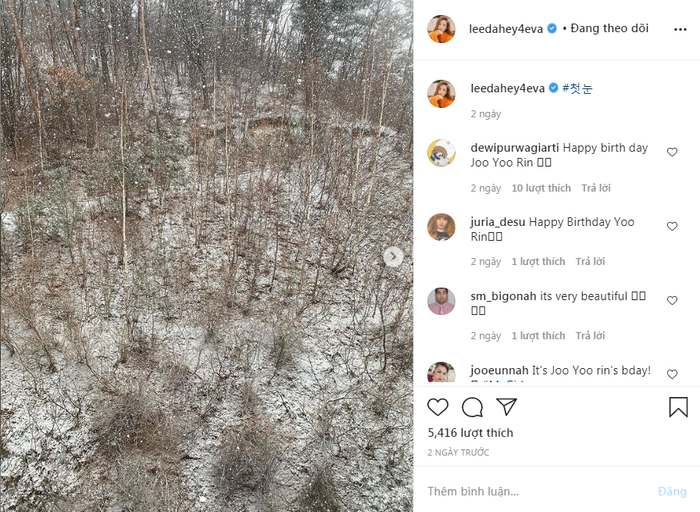
Task: Focus the Thêm bình luận comment field
Action: click(x=530, y=491)
